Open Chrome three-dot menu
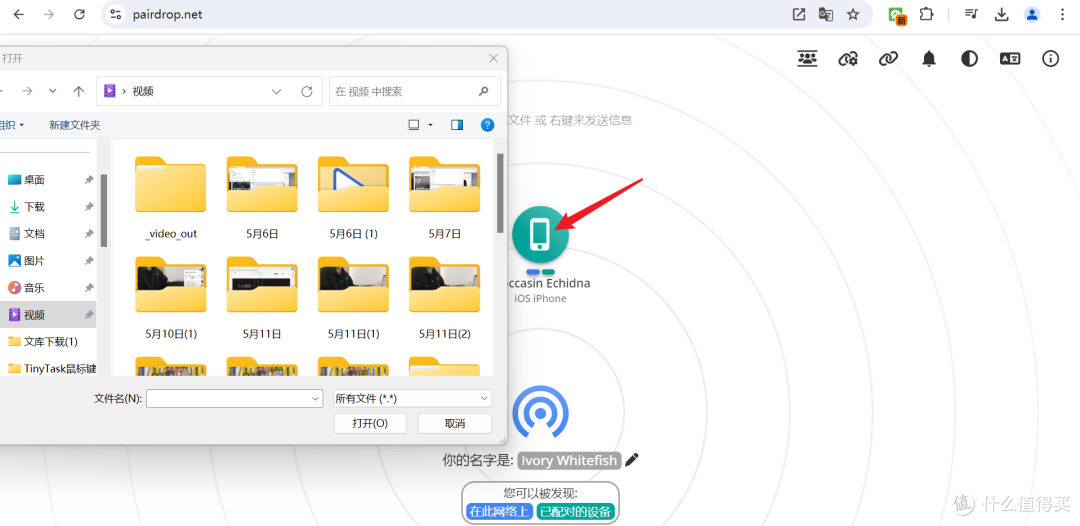Image resolution: width=1080 pixels, height=526 pixels. tap(1061, 14)
